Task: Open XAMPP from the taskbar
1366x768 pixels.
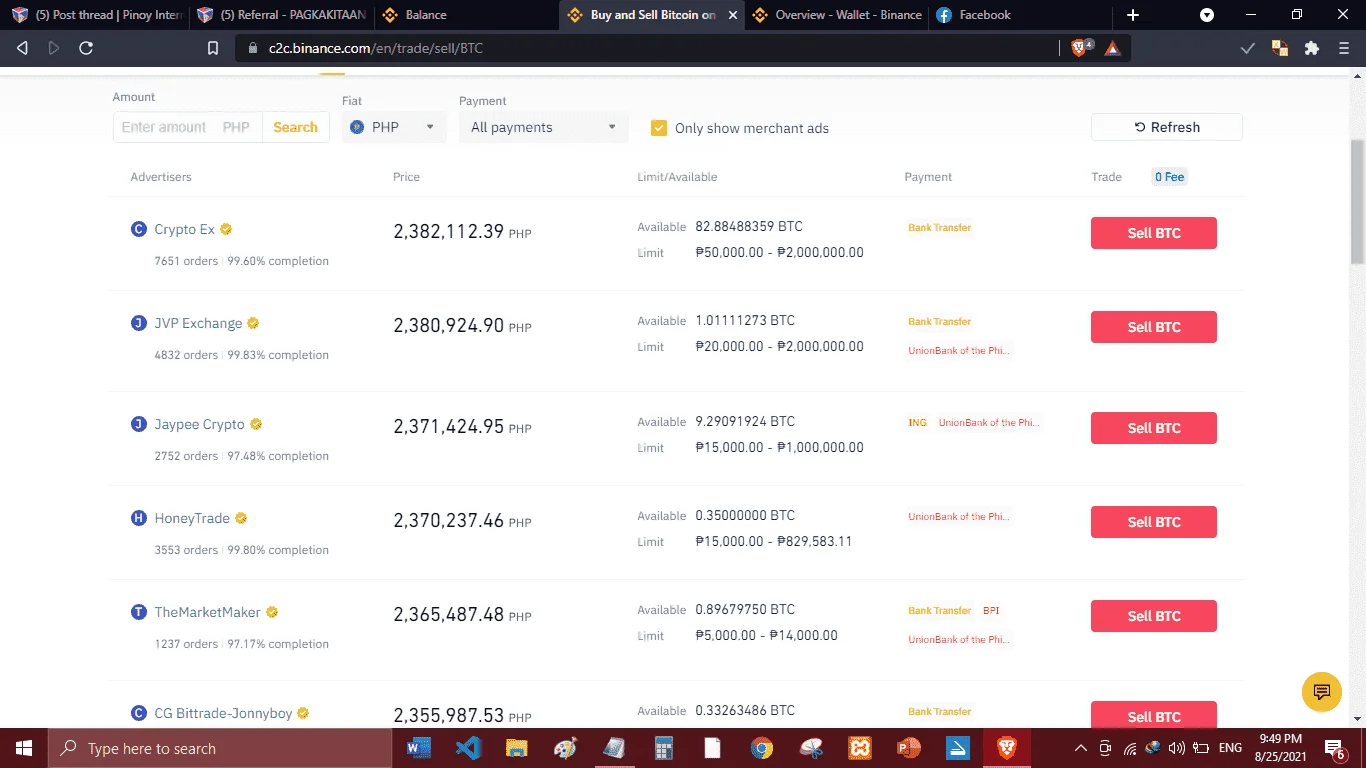Action: [x=860, y=748]
